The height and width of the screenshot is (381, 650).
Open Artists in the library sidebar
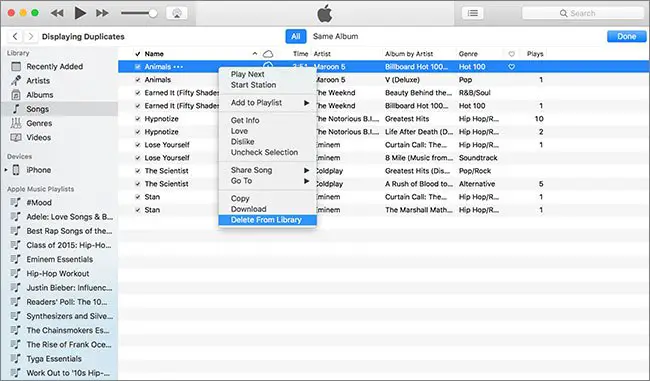38,80
